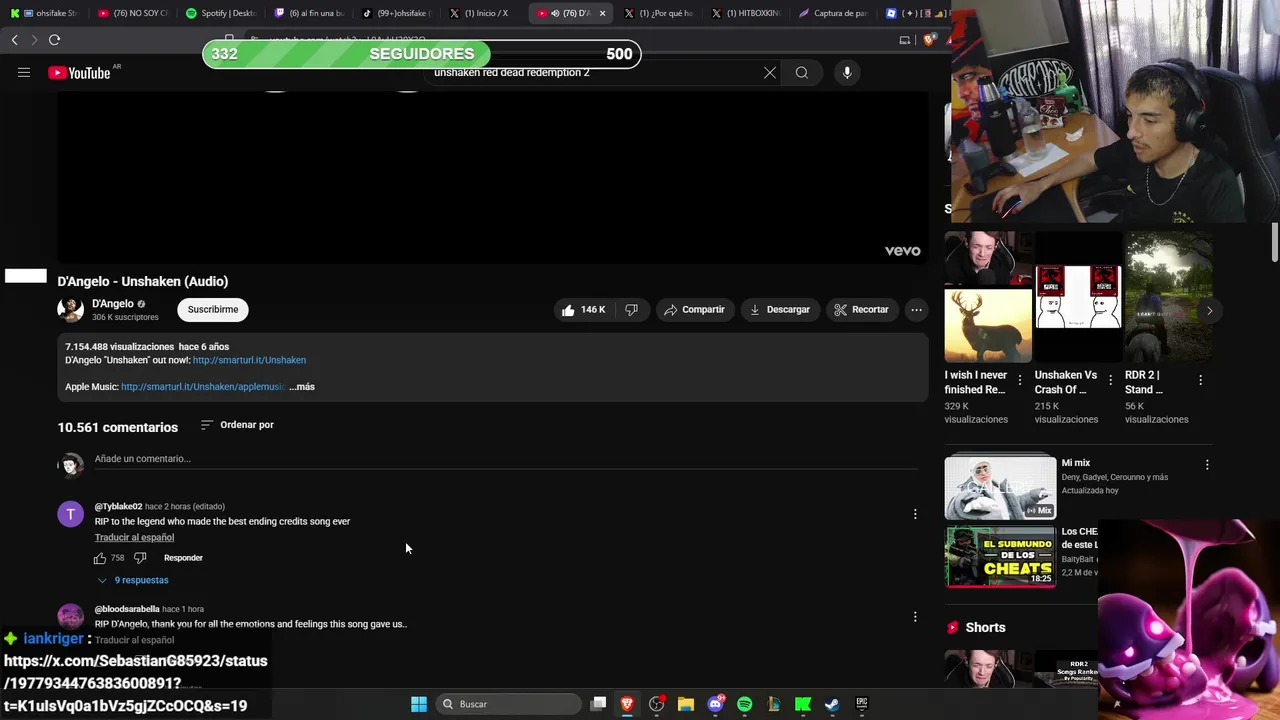
Task: Open Steam from the taskbar
Action: 832,704
